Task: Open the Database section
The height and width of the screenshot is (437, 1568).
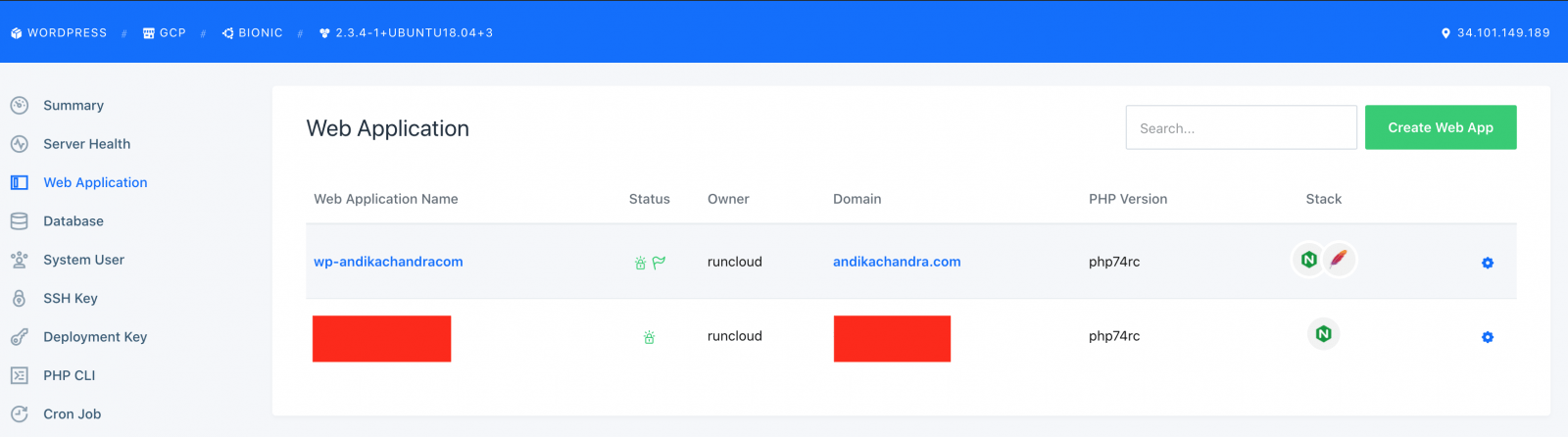Action: point(73,221)
